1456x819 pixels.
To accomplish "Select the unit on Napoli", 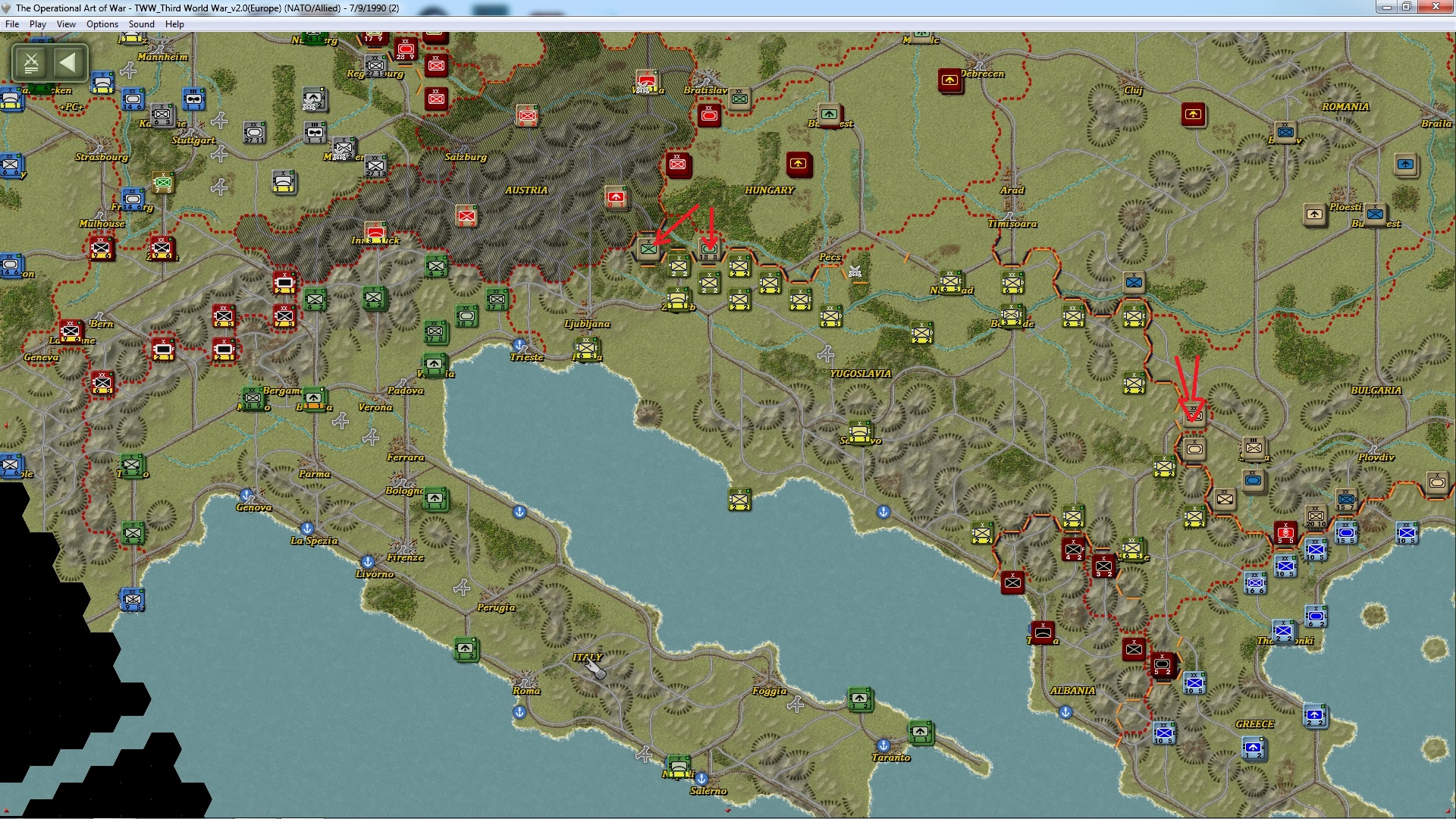I will [x=678, y=765].
